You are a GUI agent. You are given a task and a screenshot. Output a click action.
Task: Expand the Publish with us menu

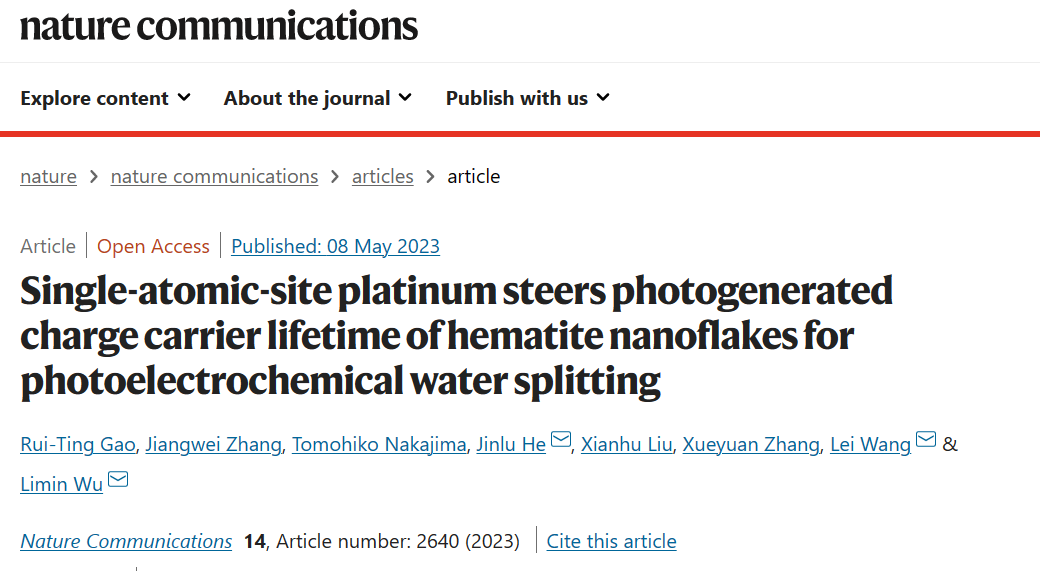[527, 98]
